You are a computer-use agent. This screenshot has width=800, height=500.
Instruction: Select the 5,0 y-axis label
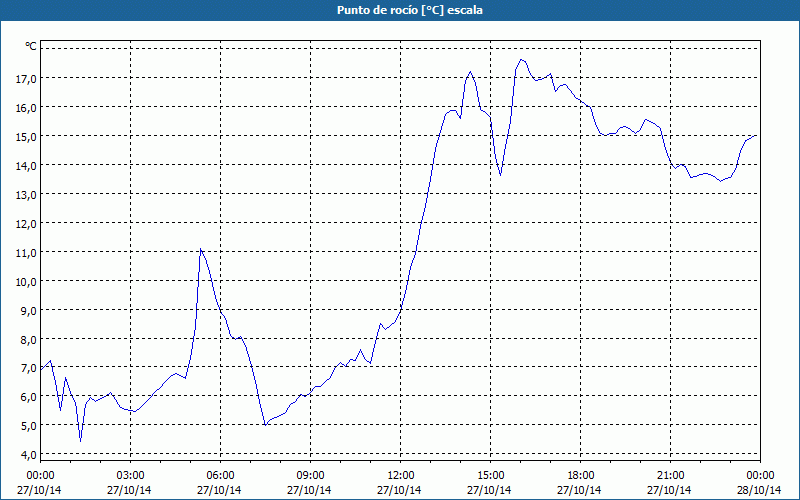(x=30, y=426)
